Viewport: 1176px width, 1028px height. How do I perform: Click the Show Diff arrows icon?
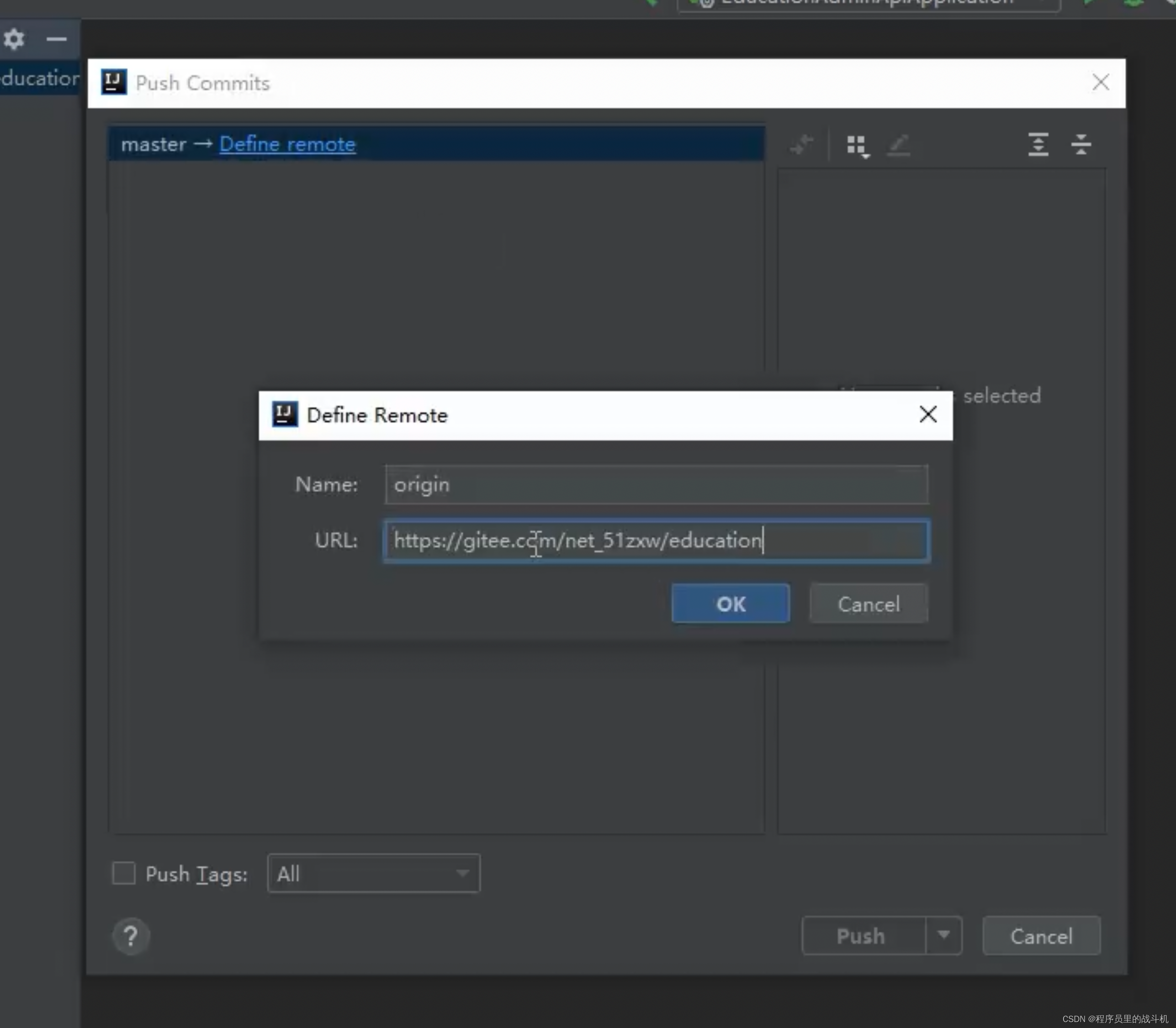(x=801, y=144)
